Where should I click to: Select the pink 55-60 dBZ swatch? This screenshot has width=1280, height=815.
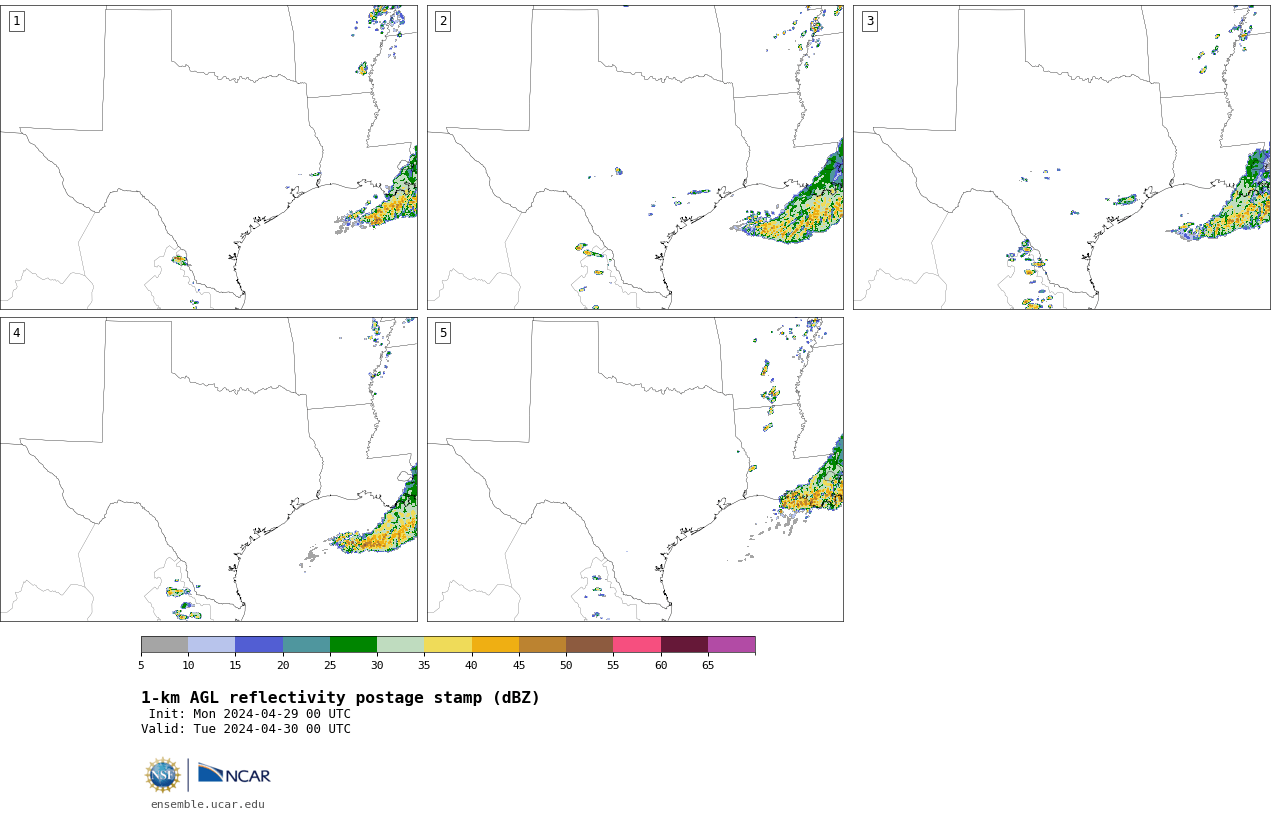(x=637, y=644)
